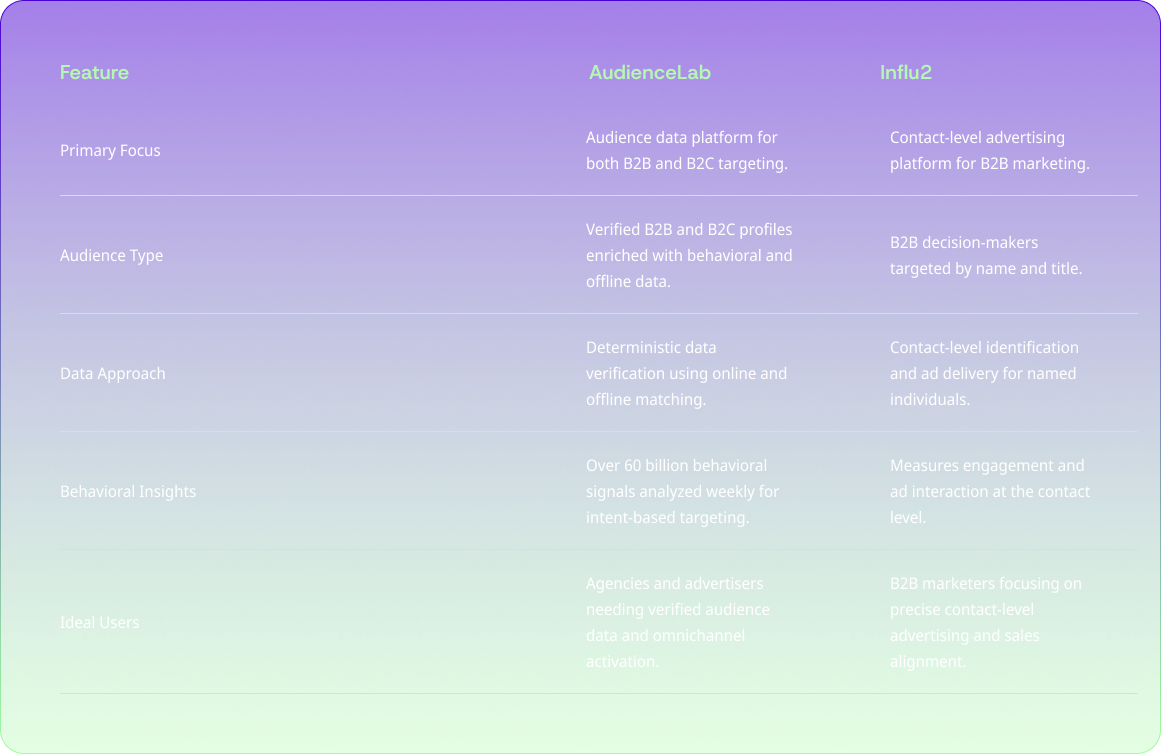Click the contact-level identification cell
This screenshot has height=754, width=1161.
click(984, 373)
